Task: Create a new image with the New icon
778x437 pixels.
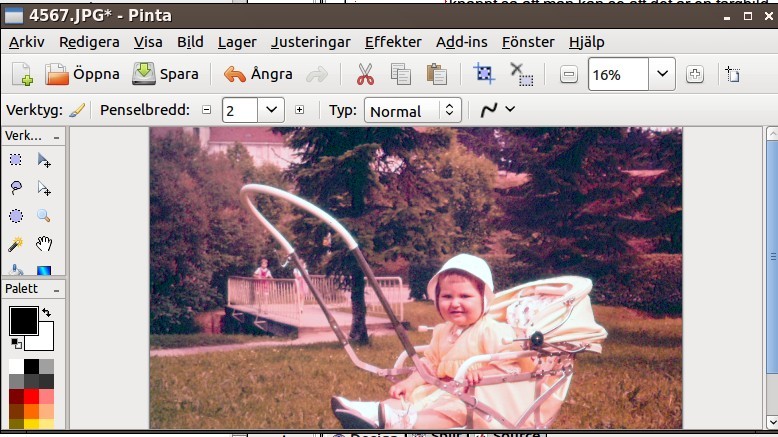Action: click(22, 74)
